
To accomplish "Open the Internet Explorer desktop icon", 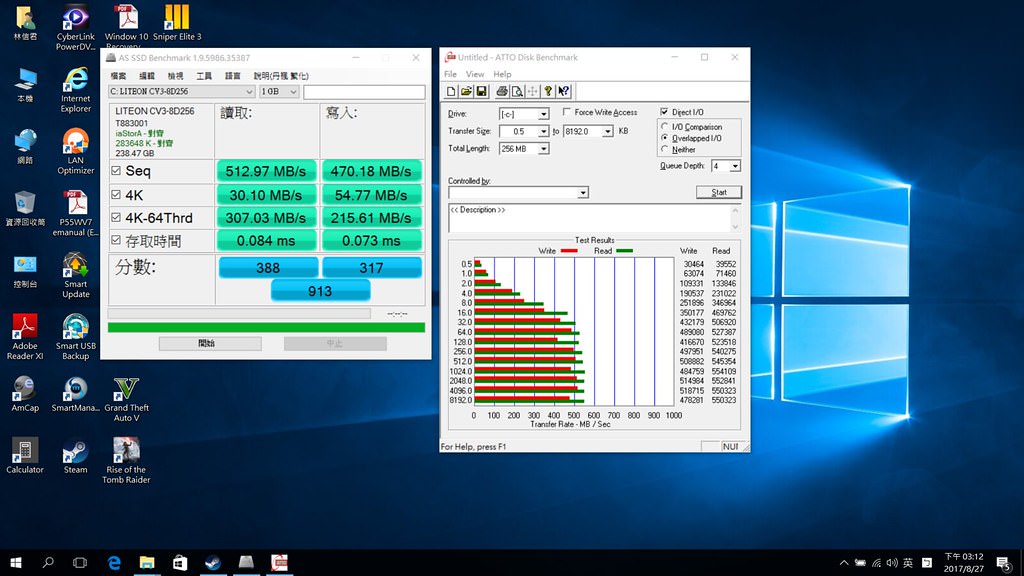I will point(75,89).
